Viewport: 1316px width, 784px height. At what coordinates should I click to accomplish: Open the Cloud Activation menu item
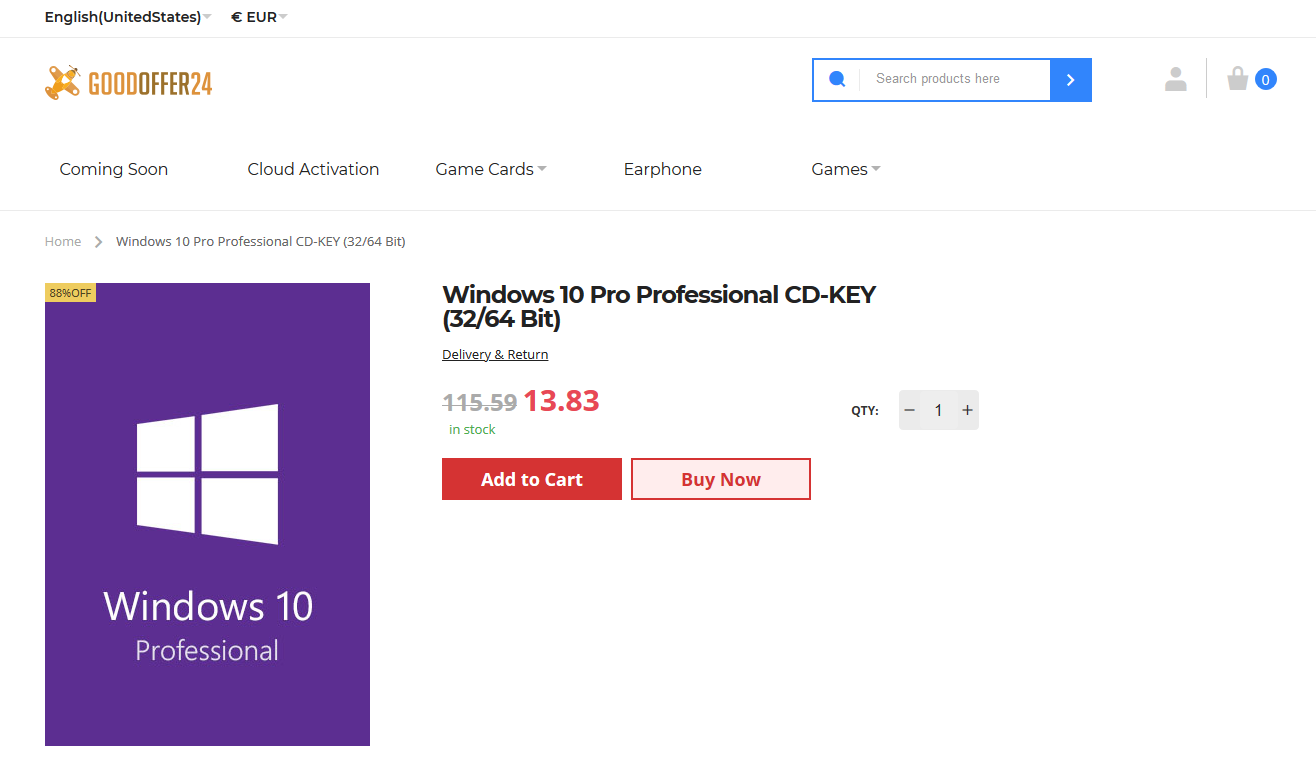[x=313, y=169]
